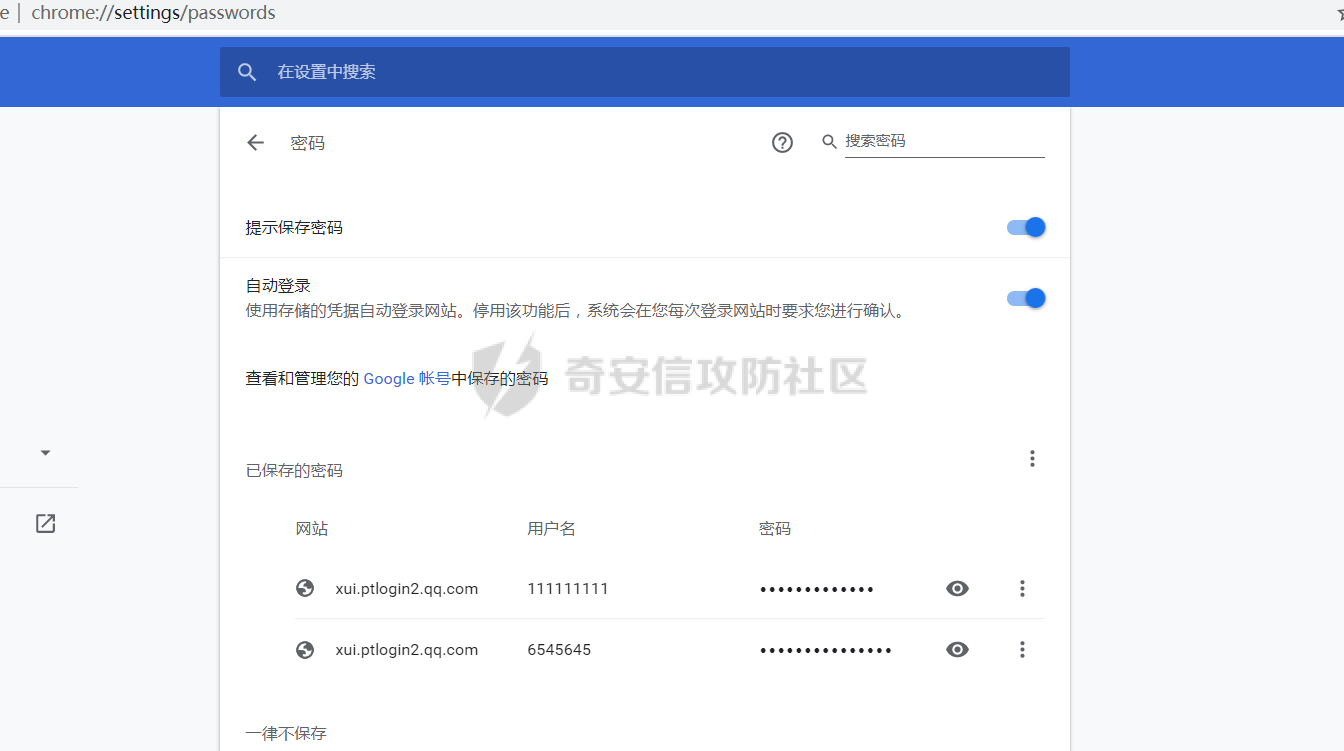This screenshot has height=751, width=1344.
Task: Open the more actions menu for user 111111111
Action: coord(1022,589)
